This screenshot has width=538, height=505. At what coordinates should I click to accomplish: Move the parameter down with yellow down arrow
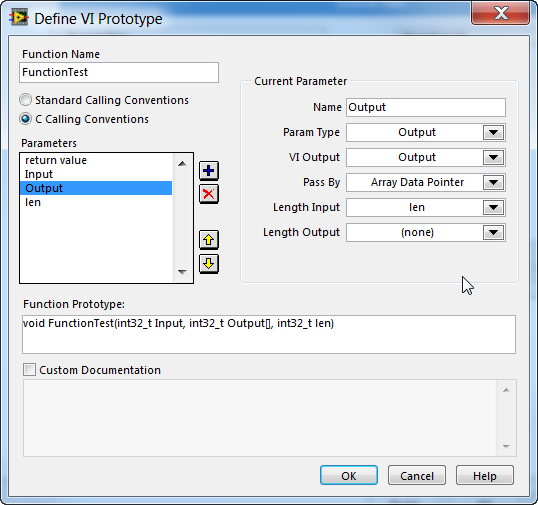coord(209,264)
